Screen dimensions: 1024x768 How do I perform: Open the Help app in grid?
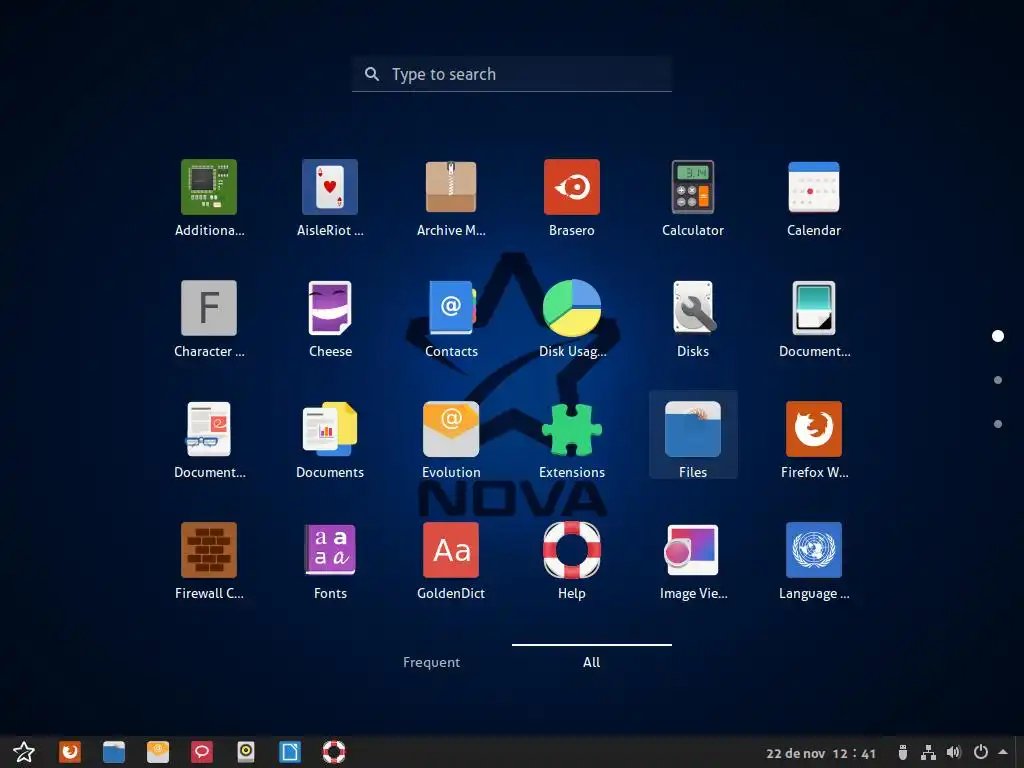click(x=571, y=561)
